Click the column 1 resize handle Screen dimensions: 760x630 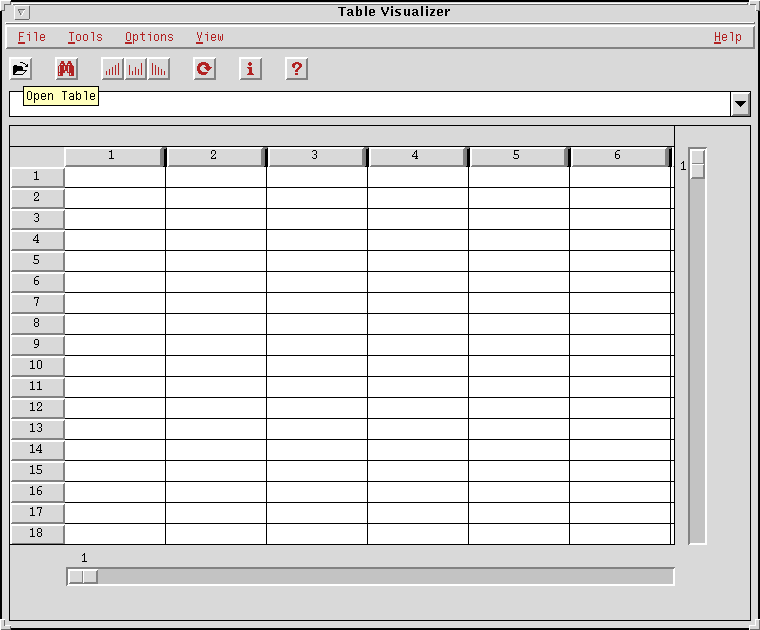click(164, 157)
